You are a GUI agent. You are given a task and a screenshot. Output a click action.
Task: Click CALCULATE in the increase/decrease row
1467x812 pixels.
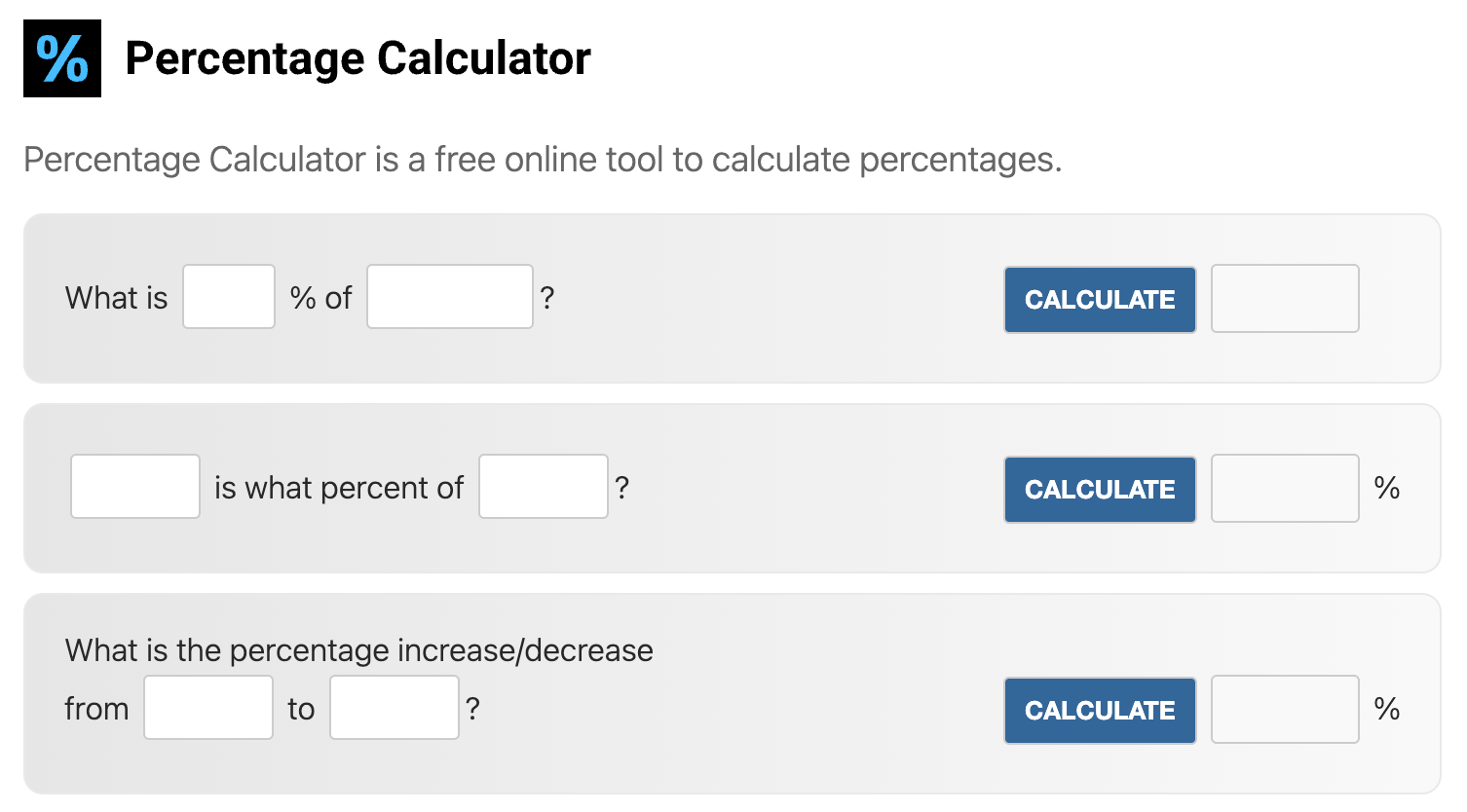1099,711
